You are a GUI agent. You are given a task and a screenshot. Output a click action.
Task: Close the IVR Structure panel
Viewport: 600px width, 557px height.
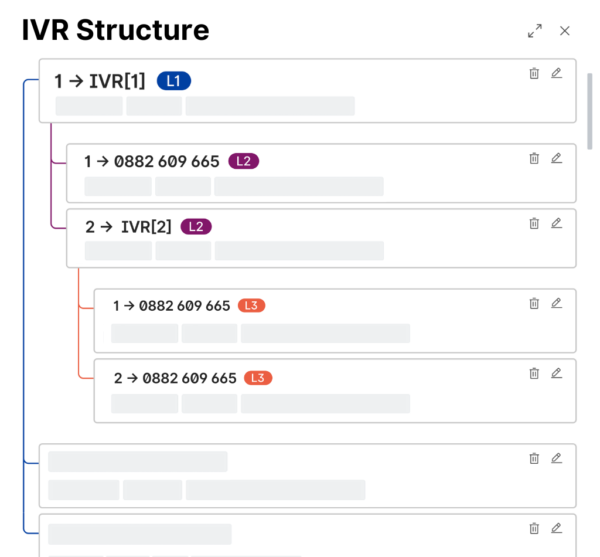[565, 31]
